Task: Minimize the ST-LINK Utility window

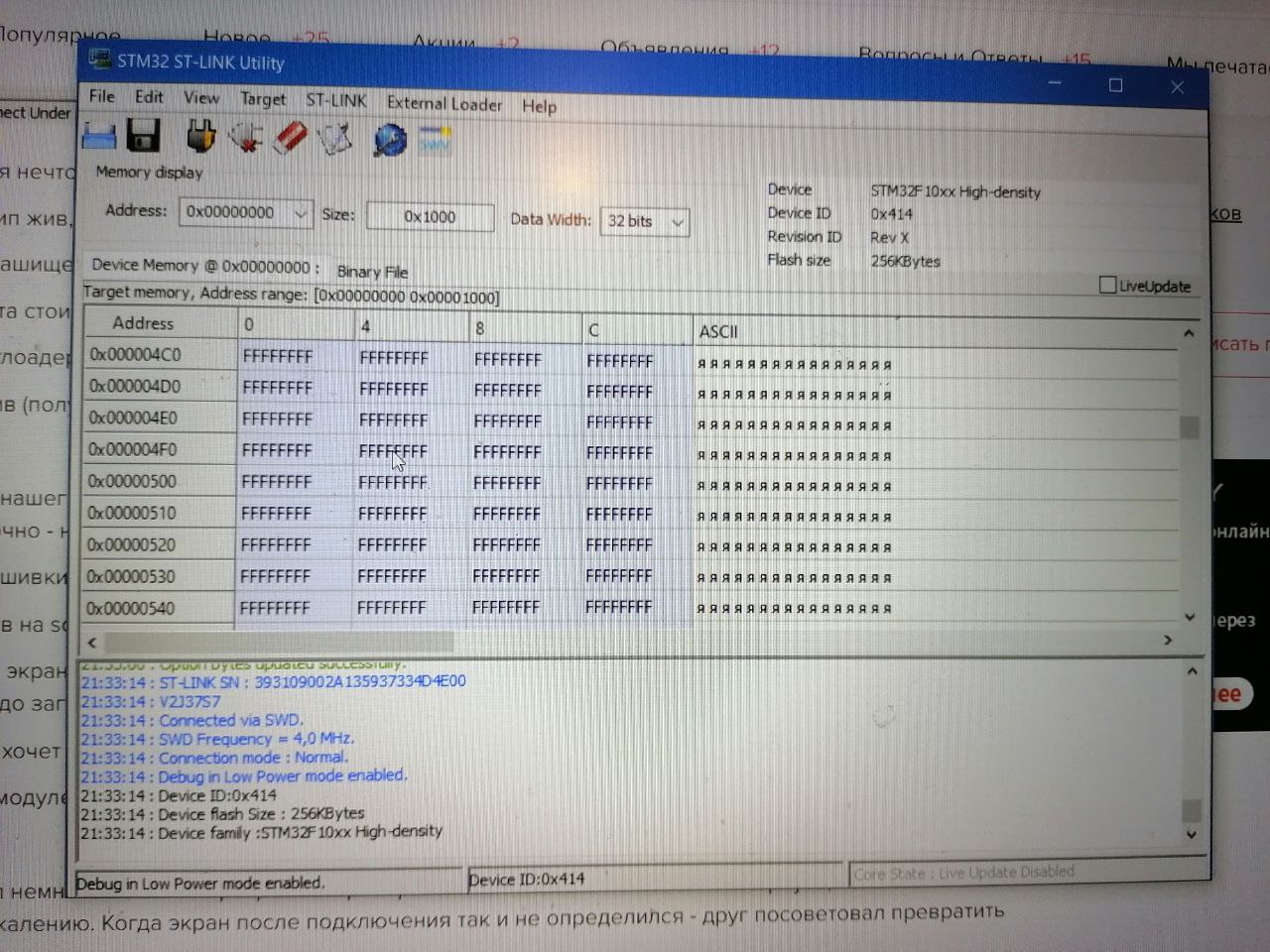Action: coord(1055,83)
